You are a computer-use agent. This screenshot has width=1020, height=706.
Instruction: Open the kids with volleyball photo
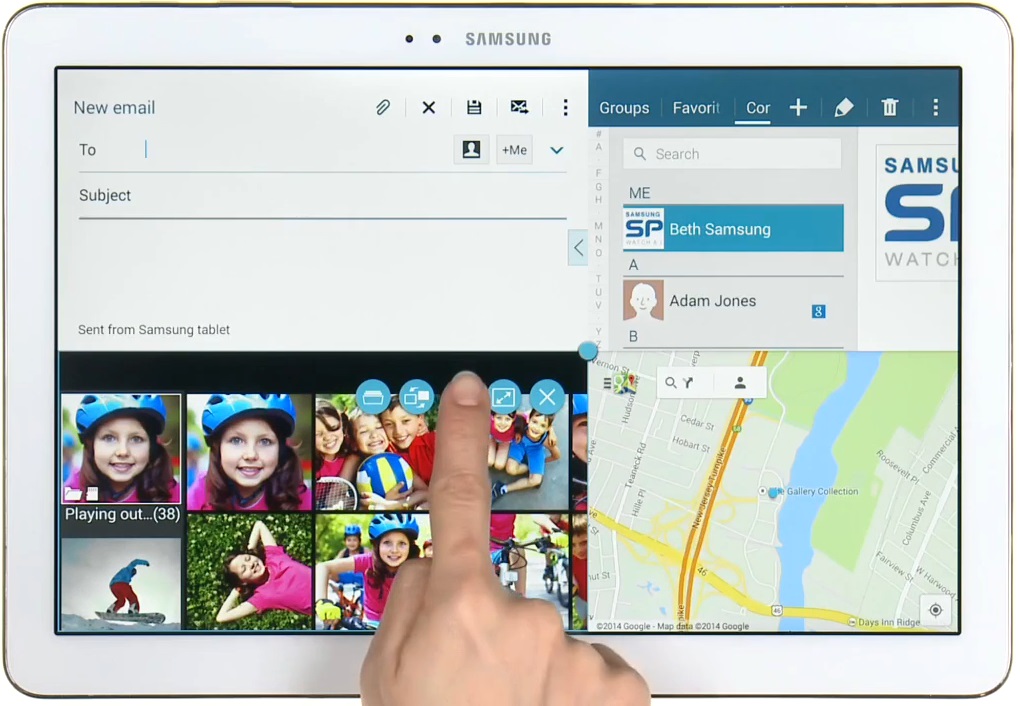click(373, 452)
